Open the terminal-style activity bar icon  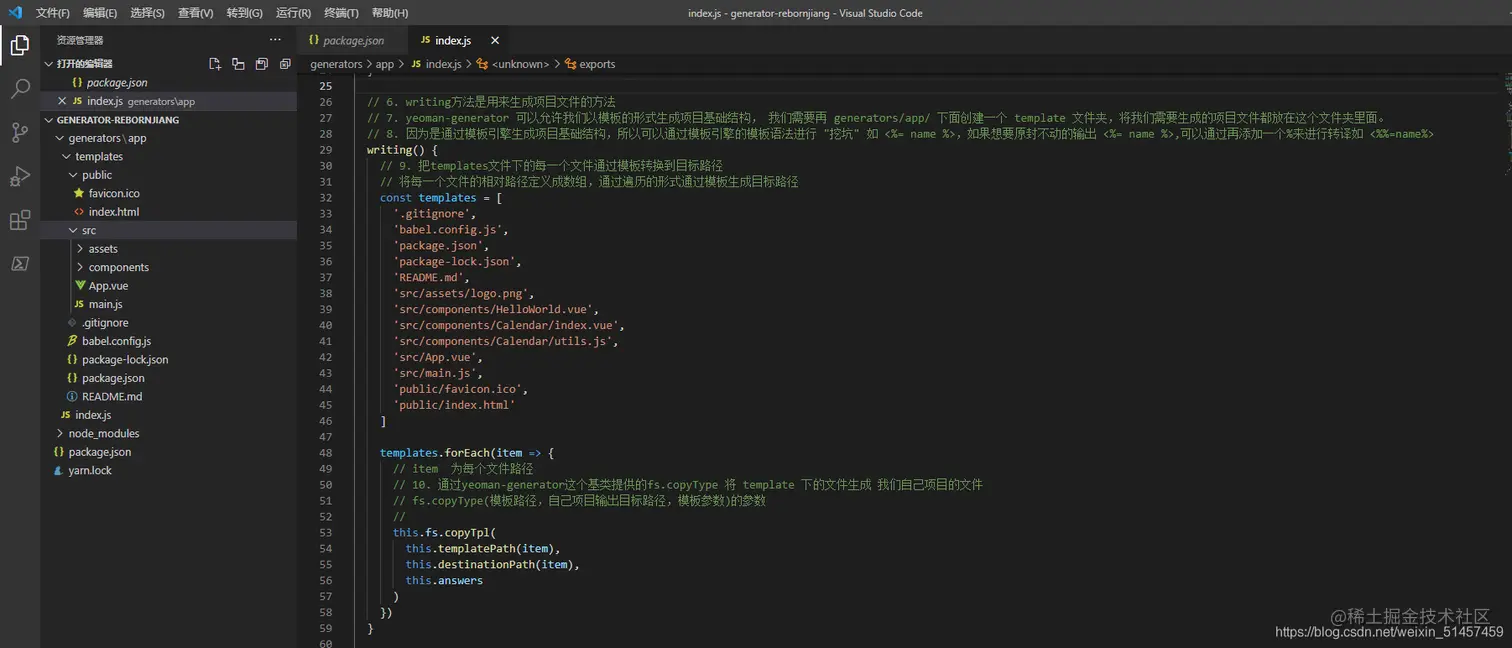pyautogui.click(x=19, y=264)
